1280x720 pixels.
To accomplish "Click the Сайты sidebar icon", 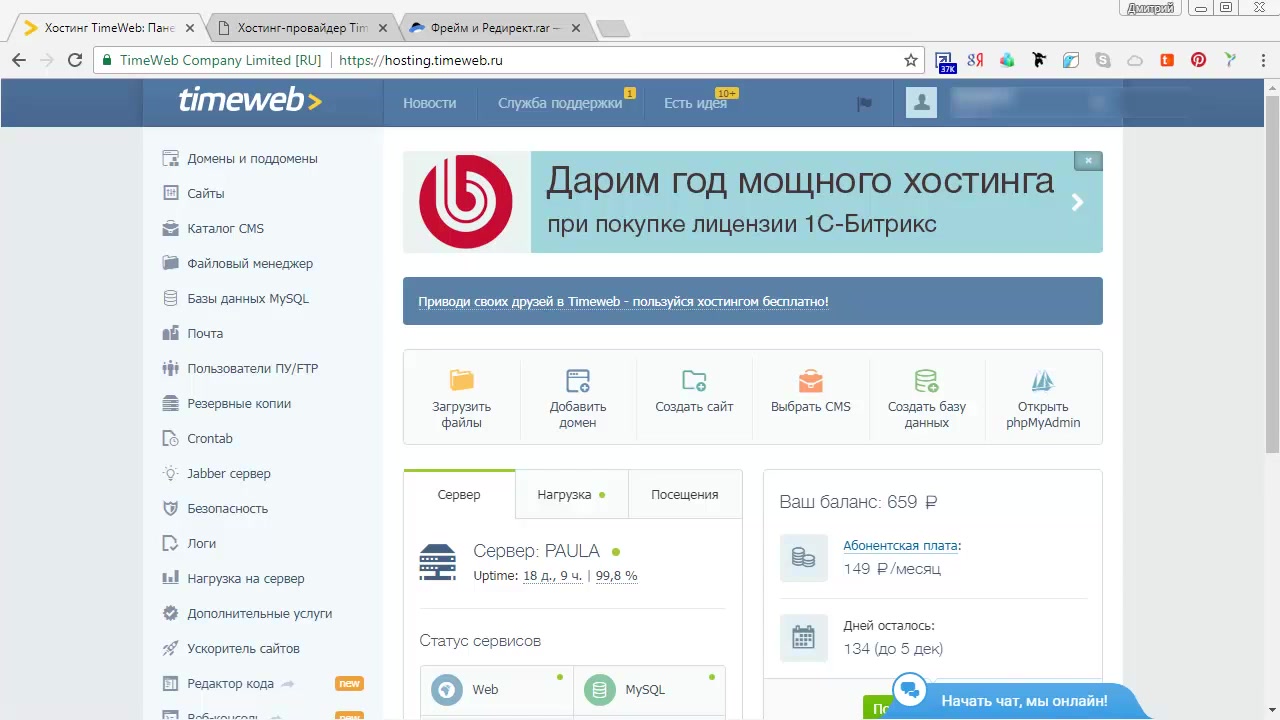I will (170, 193).
